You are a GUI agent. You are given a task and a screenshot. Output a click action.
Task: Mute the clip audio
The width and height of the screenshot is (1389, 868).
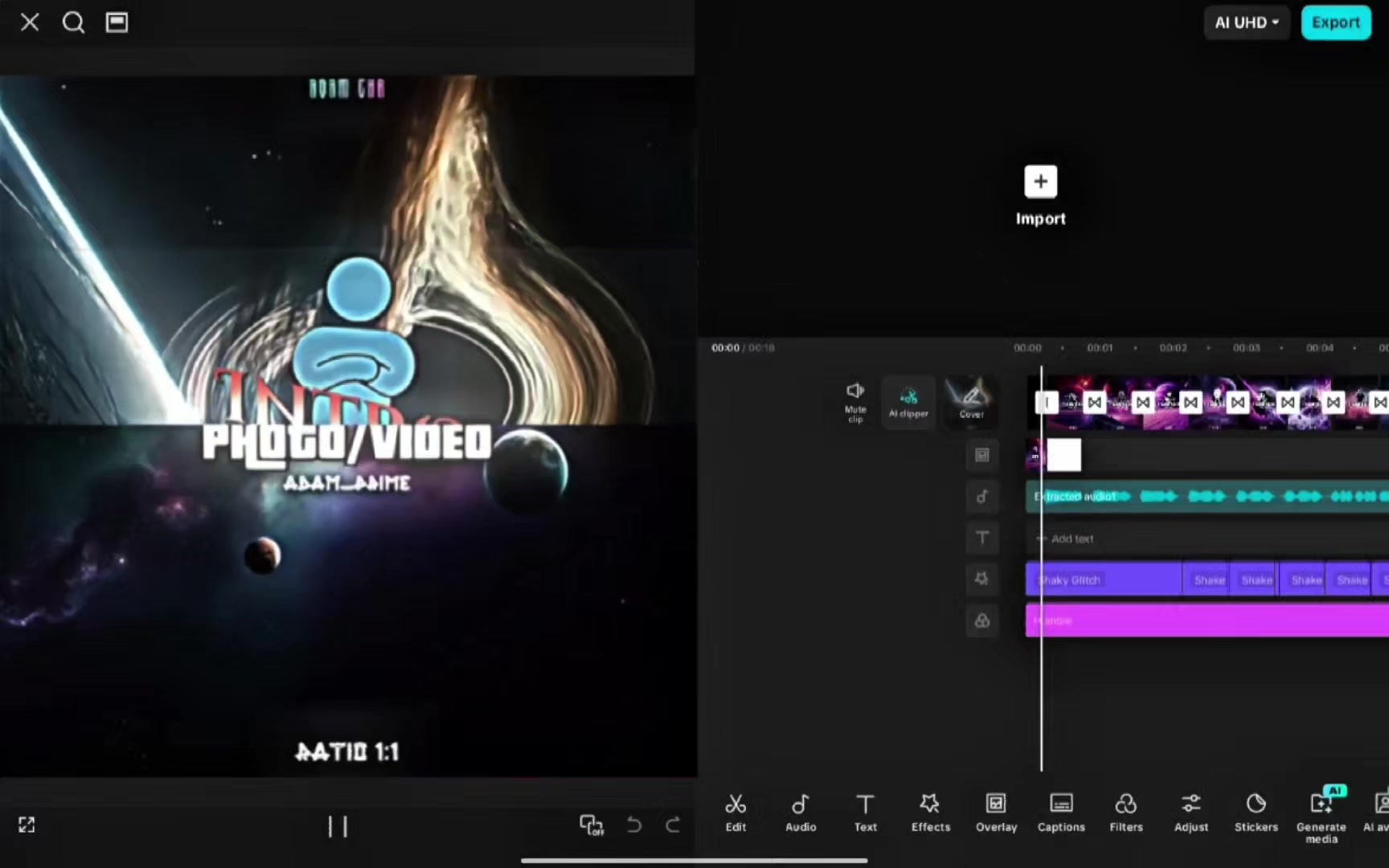[x=855, y=401]
